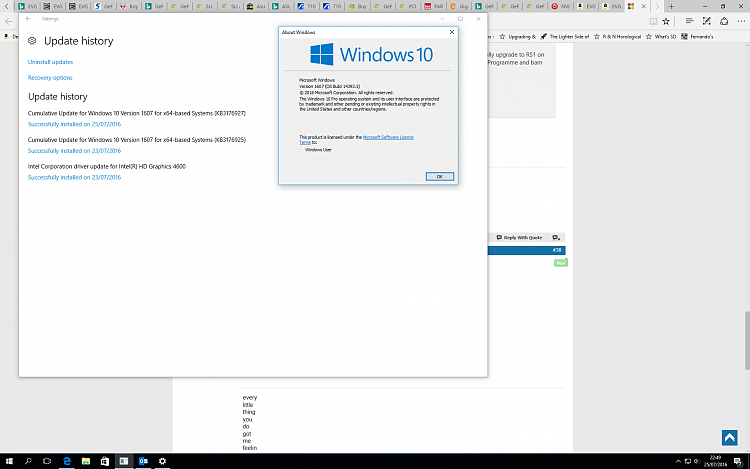The width and height of the screenshot is (750, 469).
Task: Open Reading view in Edge
Action: point(653,21)
